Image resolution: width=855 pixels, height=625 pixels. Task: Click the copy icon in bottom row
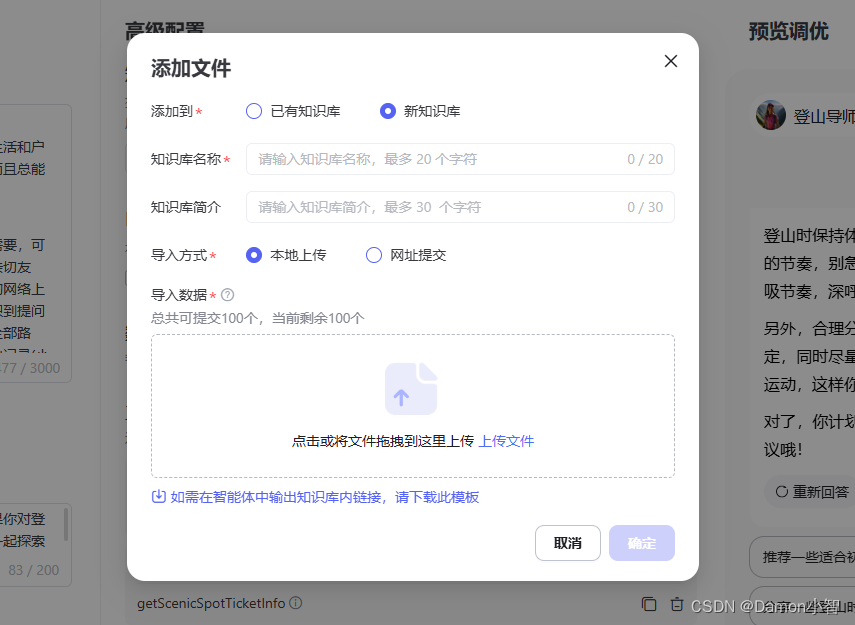coord(649,604)
